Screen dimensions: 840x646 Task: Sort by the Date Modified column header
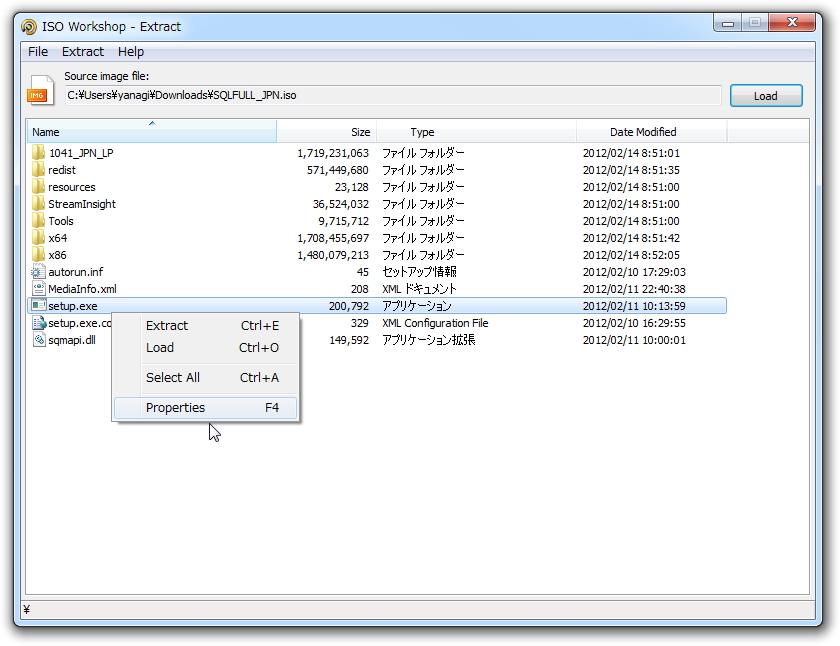[x=651, y=132]
